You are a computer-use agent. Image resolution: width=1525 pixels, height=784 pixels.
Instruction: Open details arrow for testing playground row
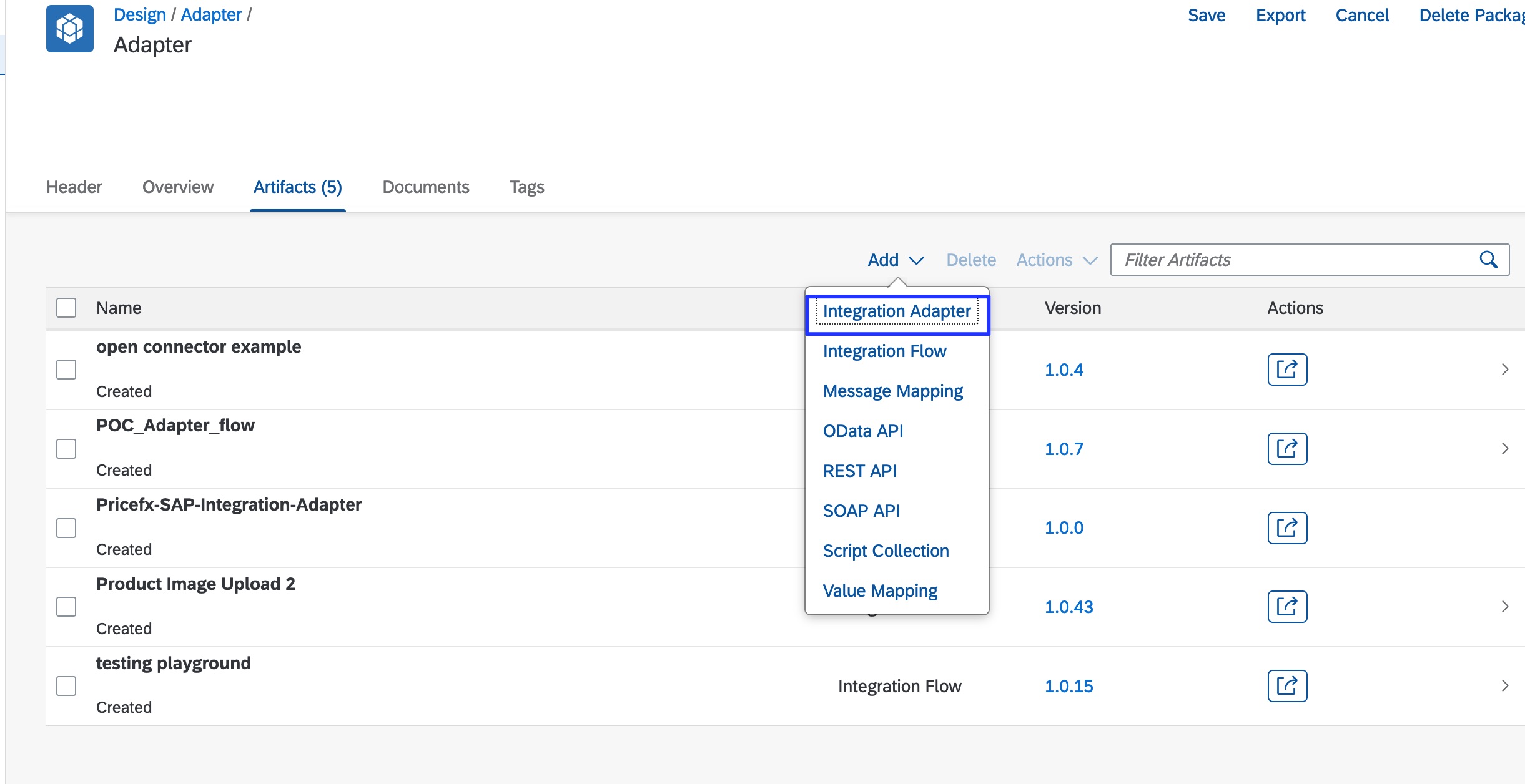[1504, 686]
